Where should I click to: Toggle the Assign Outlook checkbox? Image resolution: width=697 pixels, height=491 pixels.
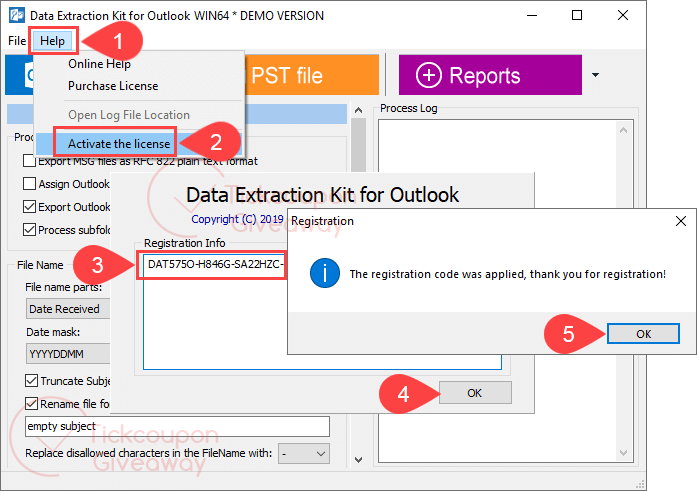tap(29, 184)
